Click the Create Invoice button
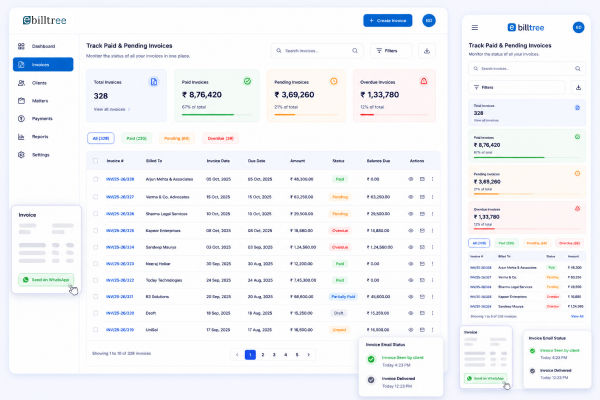This screenshot has width=600, height=400. (388, 21)
